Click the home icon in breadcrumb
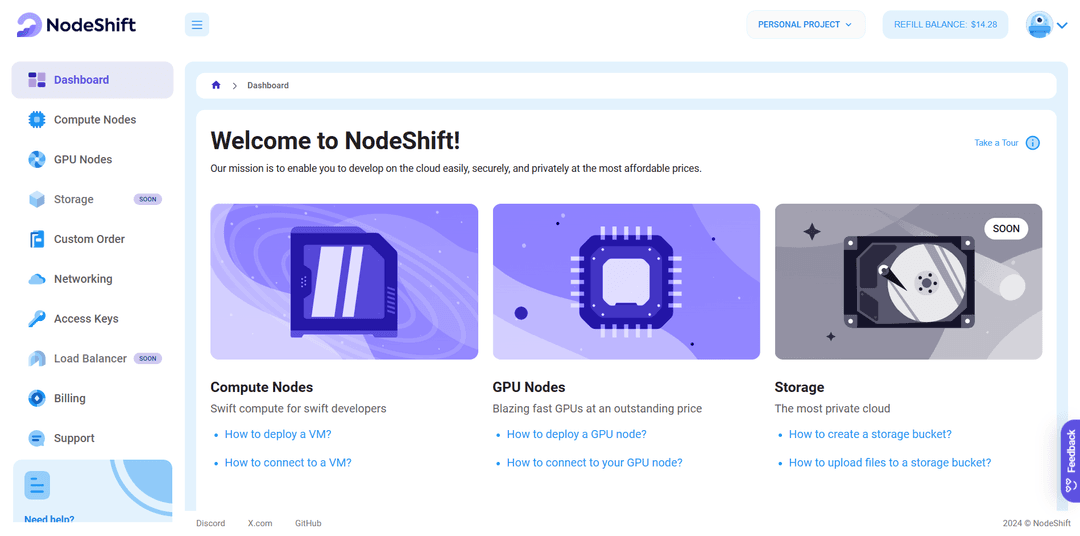This screenshot has width=1080, height=536. [216, 85]
